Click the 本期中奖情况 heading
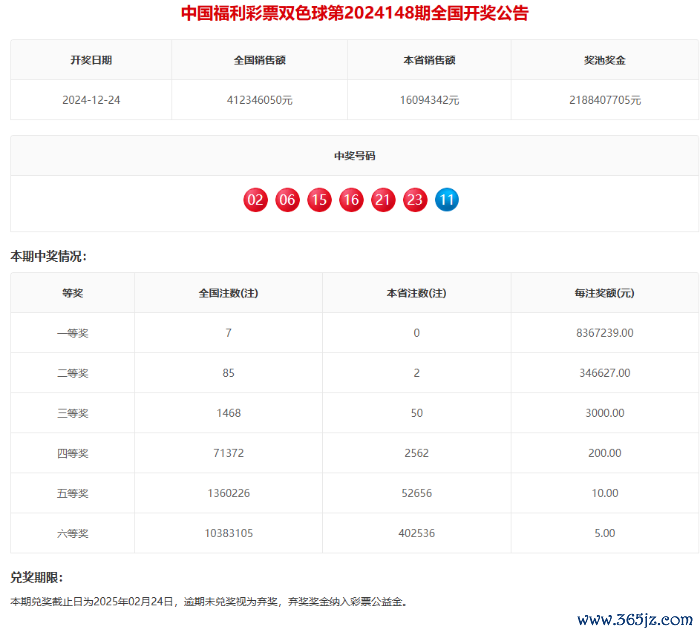 tap(48, 256)
